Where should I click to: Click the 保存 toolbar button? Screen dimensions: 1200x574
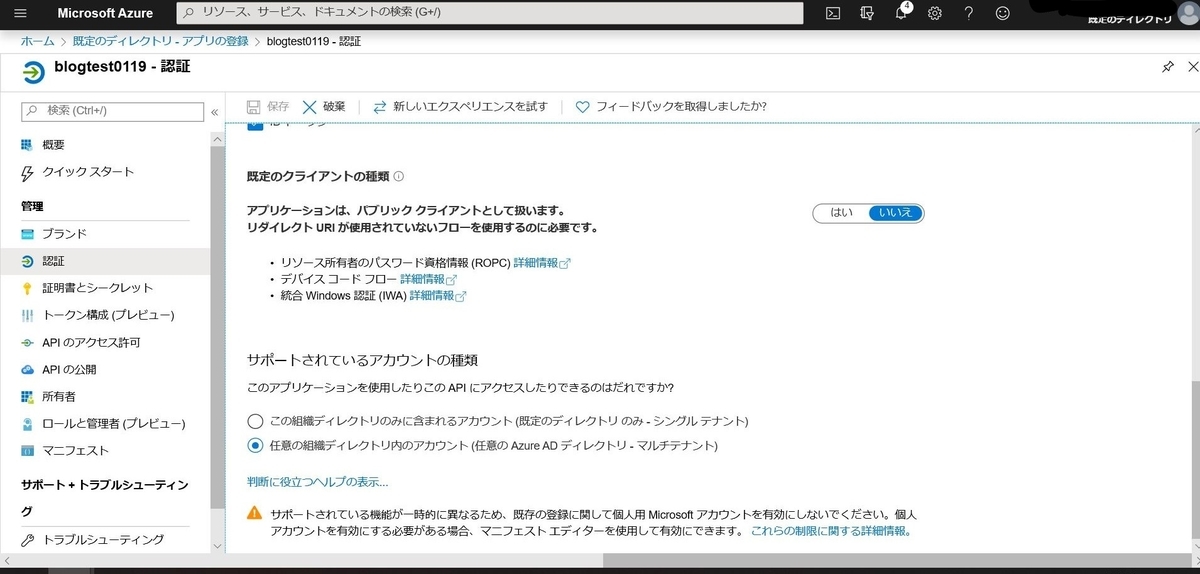tap(268, 106)
